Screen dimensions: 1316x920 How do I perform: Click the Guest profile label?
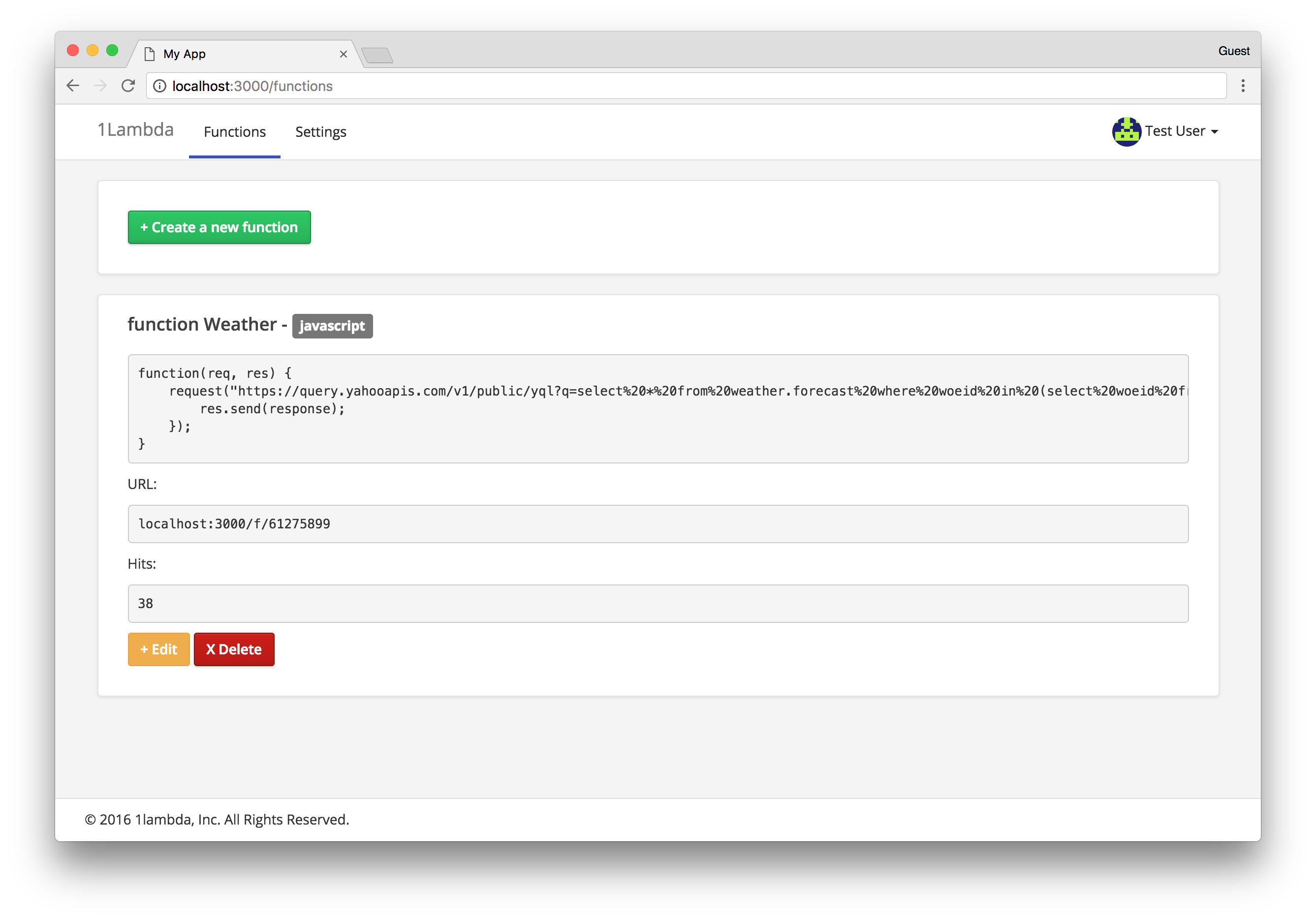(1233, 51)
